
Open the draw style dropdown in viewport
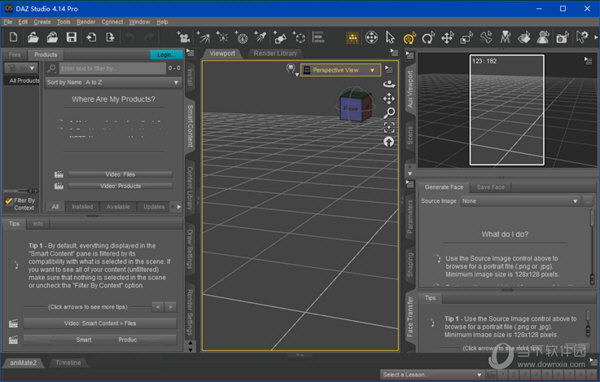[292, 69]
